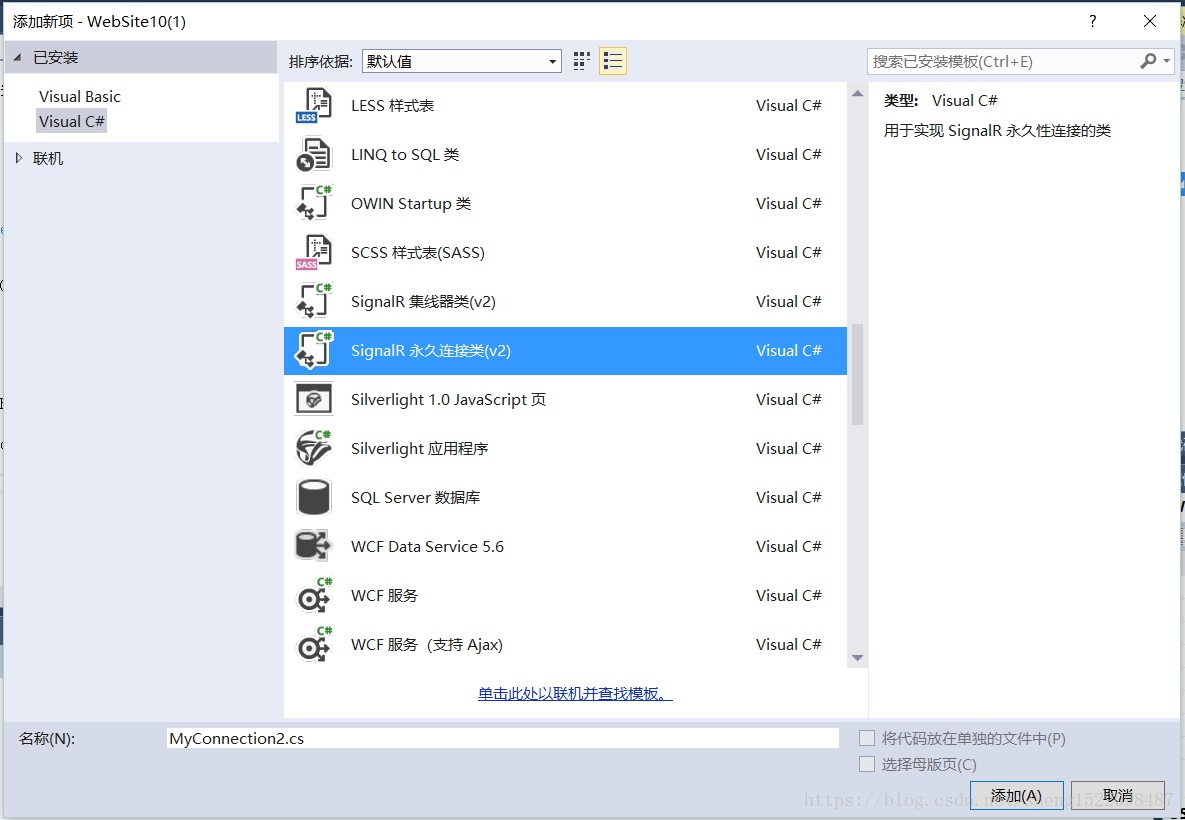Image resolution: width=1185 pixels, height=820 pixels.
Task: Select the Silverlight 应用程序 row text
Action: coord(419,449)
